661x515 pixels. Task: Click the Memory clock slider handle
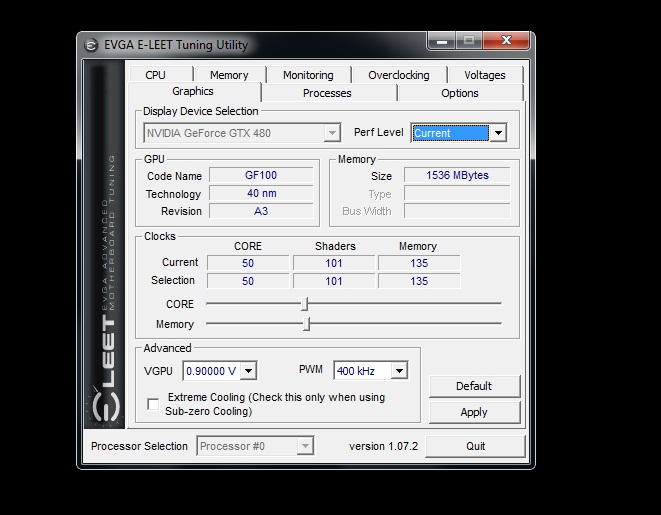pyautogui.click(x=307, y=324)
